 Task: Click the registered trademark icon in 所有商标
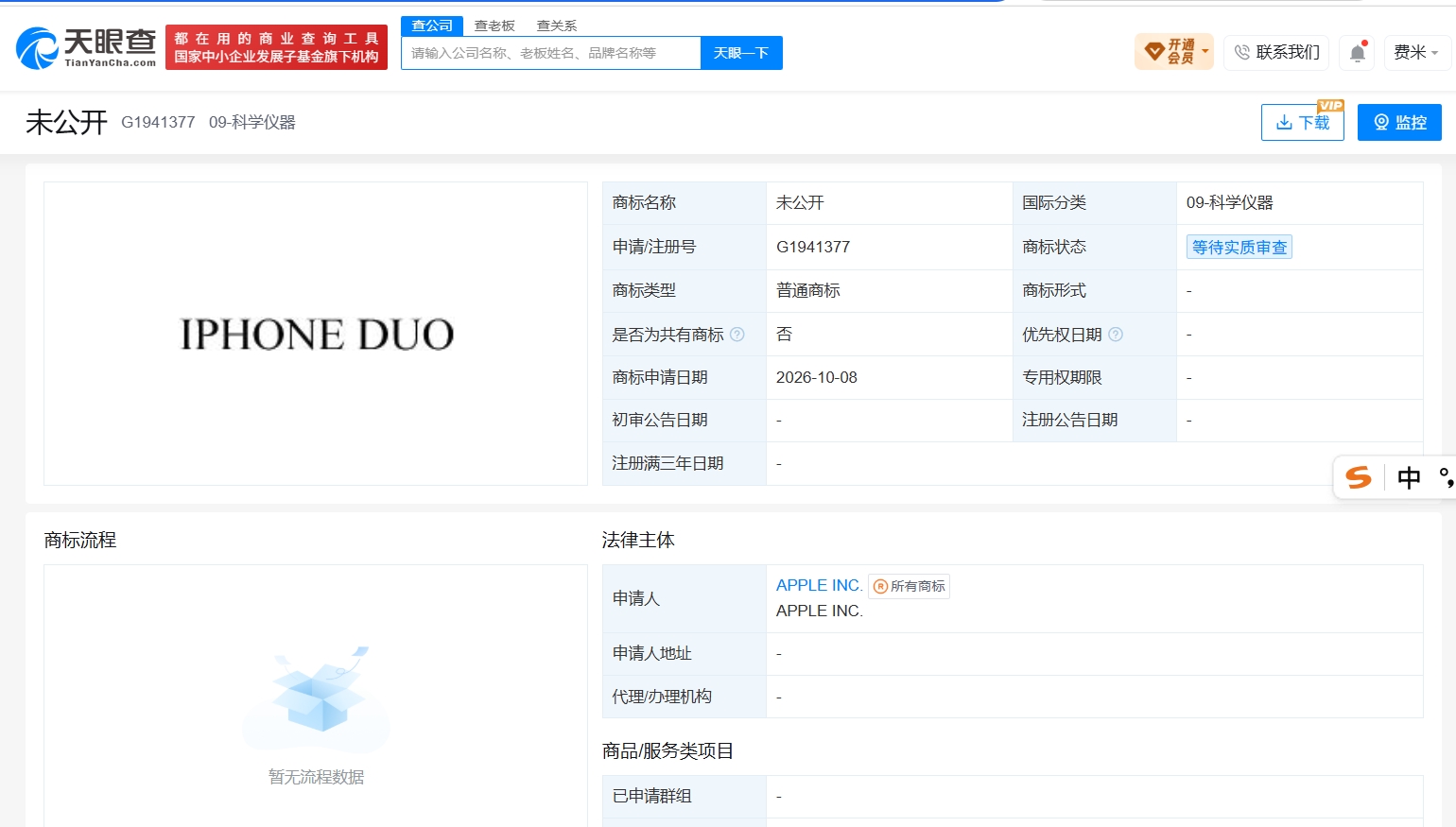pyautogui.click(x=880, y=586)
